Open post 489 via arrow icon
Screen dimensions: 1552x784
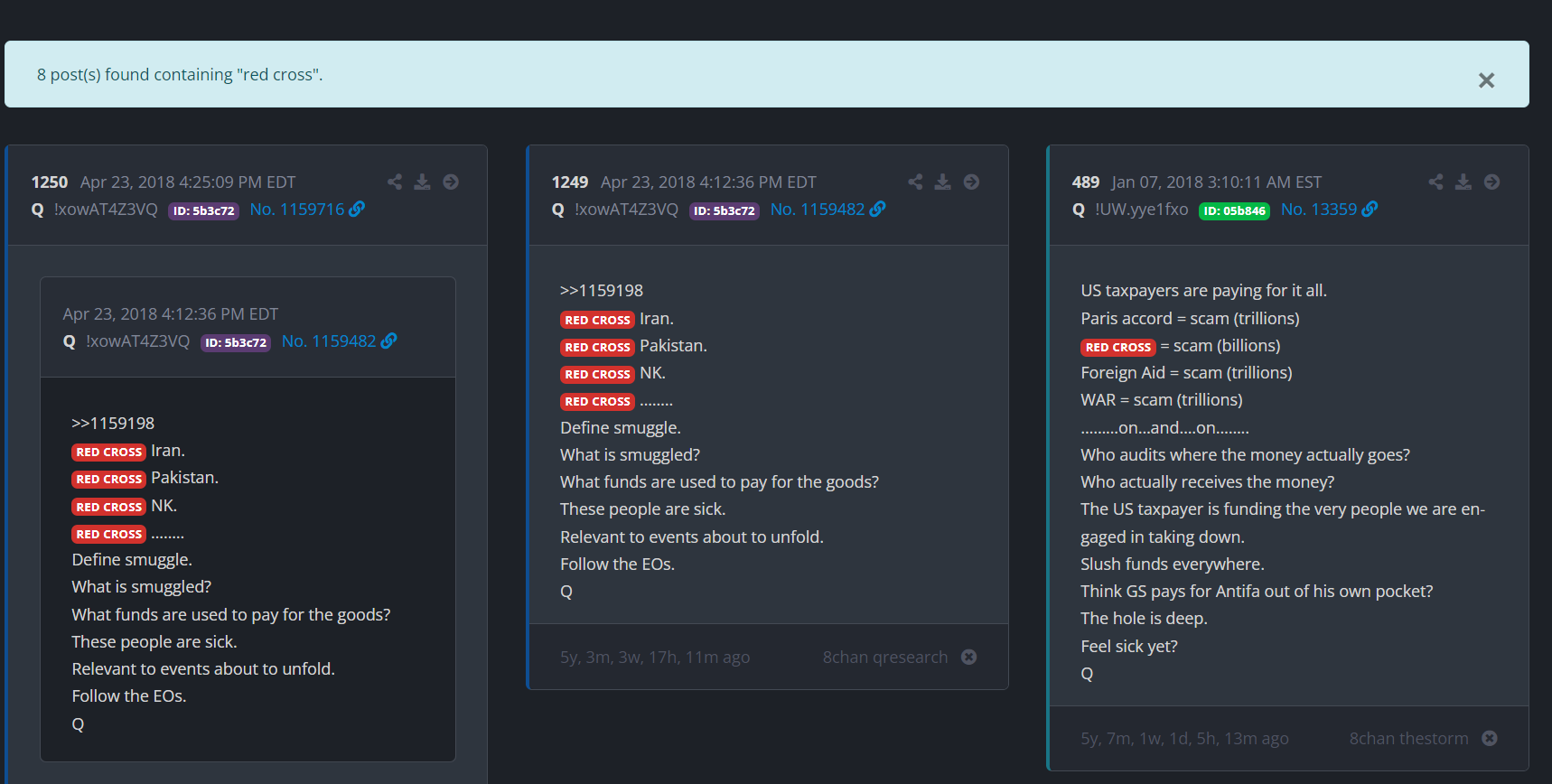[1491, 182]
